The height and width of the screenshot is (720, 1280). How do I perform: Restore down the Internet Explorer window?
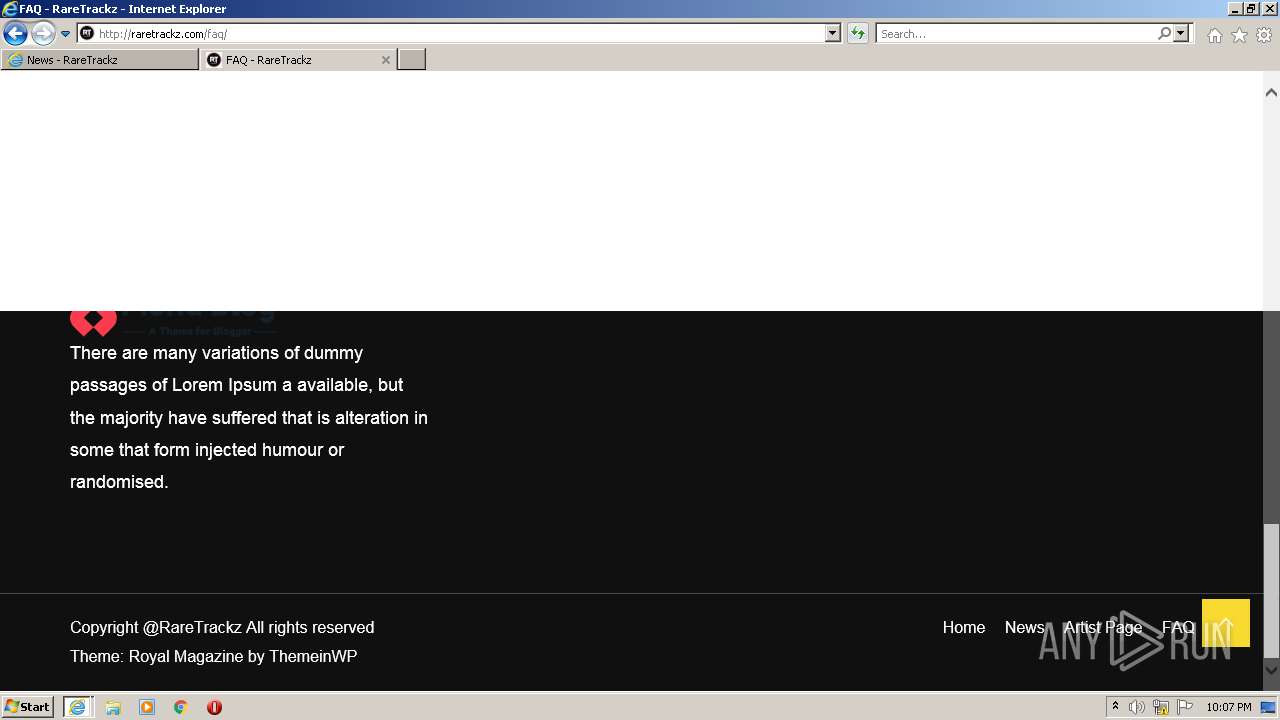tap(1251, 8)
